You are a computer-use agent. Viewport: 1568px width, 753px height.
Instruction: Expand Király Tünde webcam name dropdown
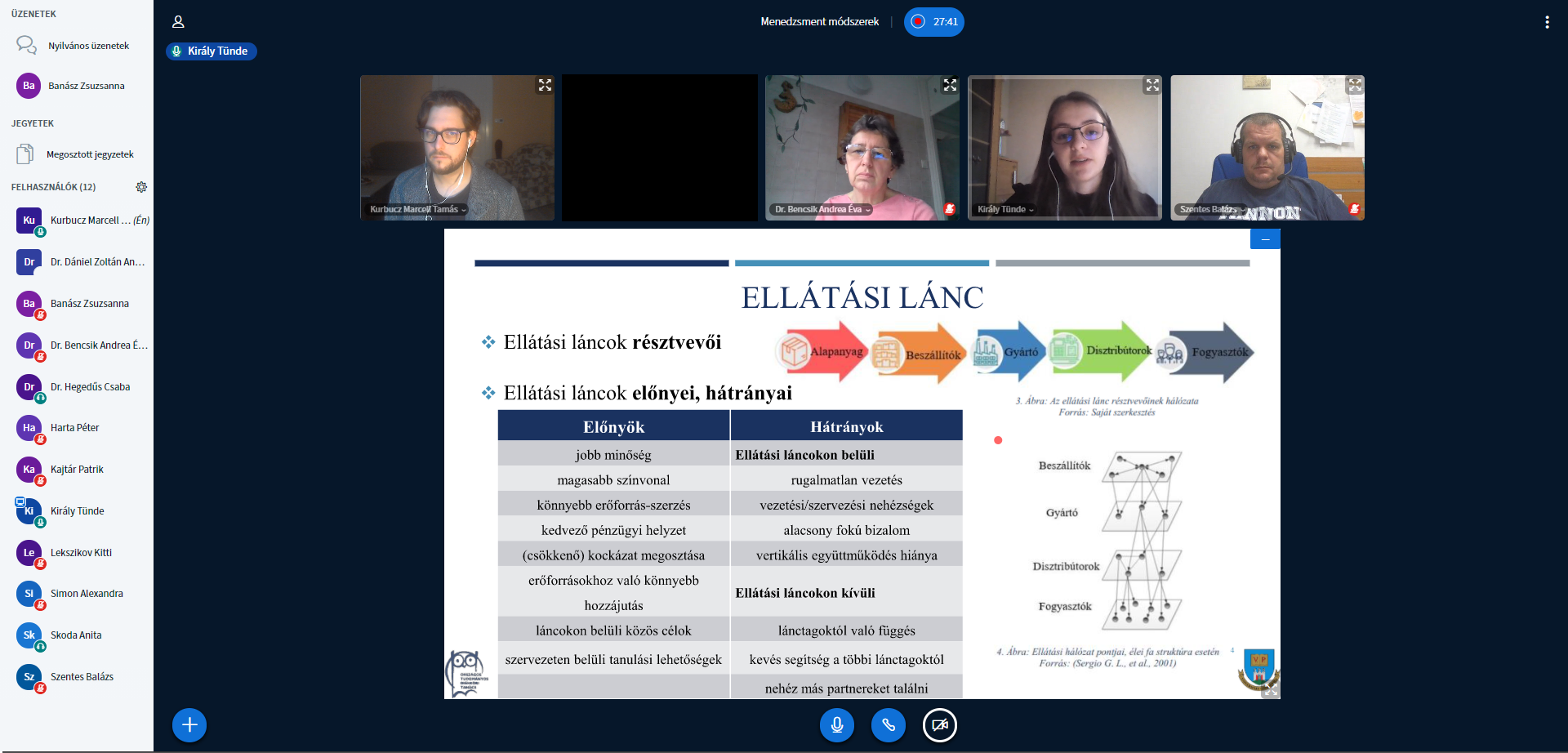(1005, 210)
